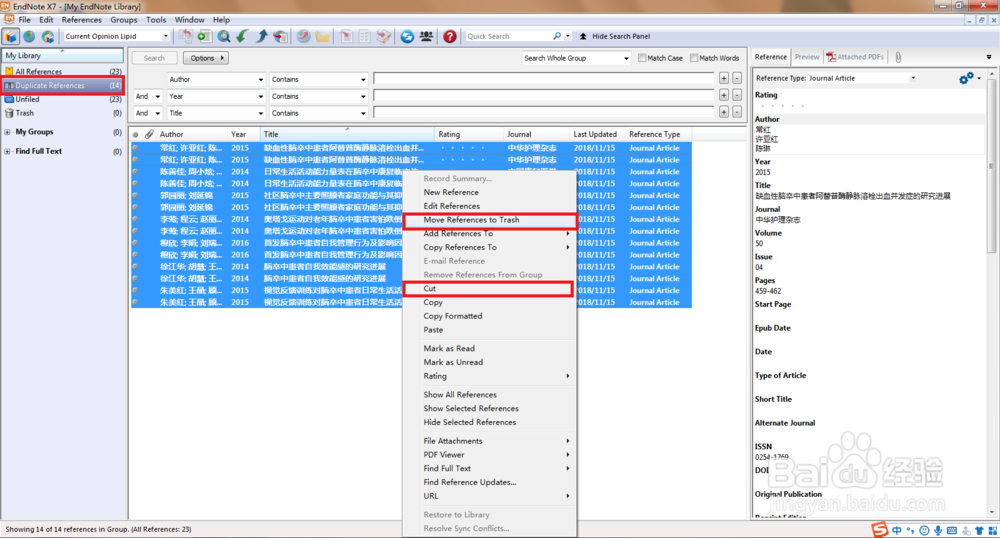
Task: Click Copy to Local Library icon
Action: (186, 36)
